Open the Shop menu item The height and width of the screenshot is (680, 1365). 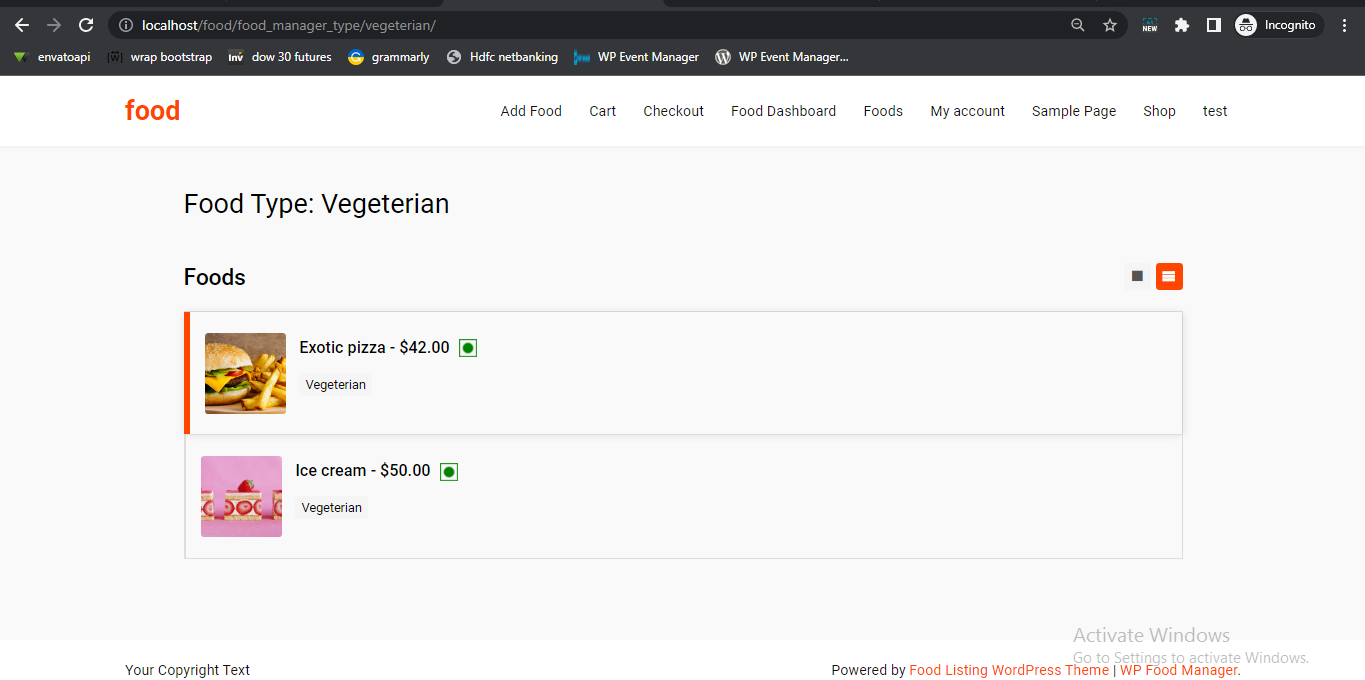(x=1159, y=111)
